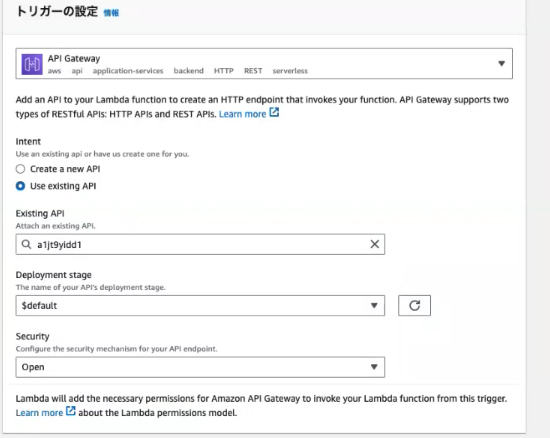The width and height of the screenshot is (550, 438).
Task: Select Create a new API radio button
Action: point(20,169)
